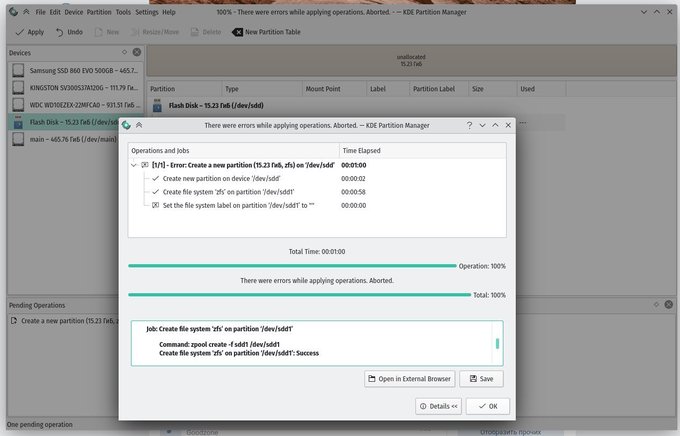Click the dialog's app icon in title bar

point(126,125)
